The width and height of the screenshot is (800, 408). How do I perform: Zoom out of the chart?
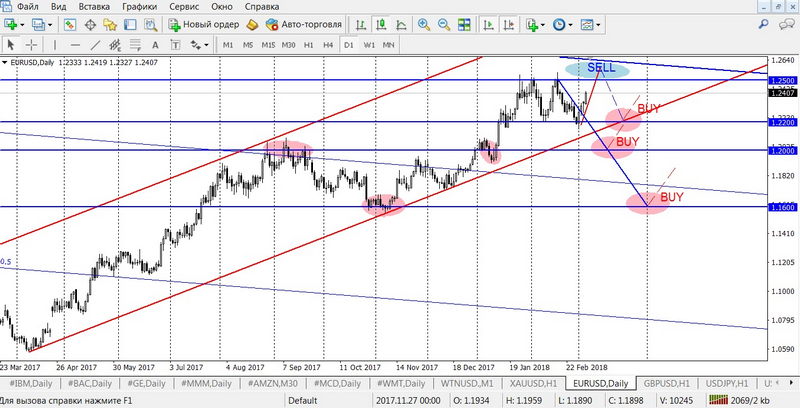[x=442, y=24]
